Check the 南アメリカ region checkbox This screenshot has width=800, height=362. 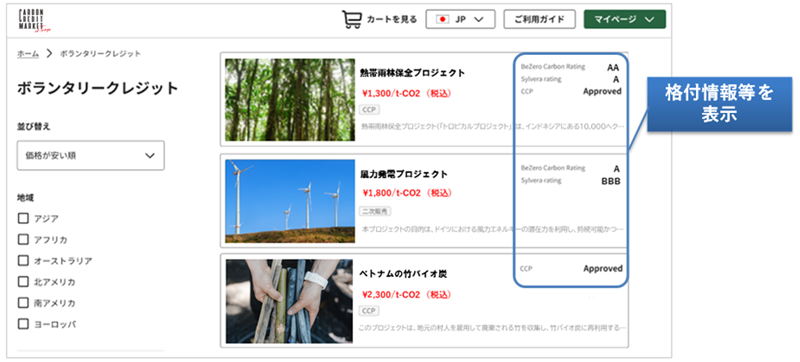click(23, 303)
